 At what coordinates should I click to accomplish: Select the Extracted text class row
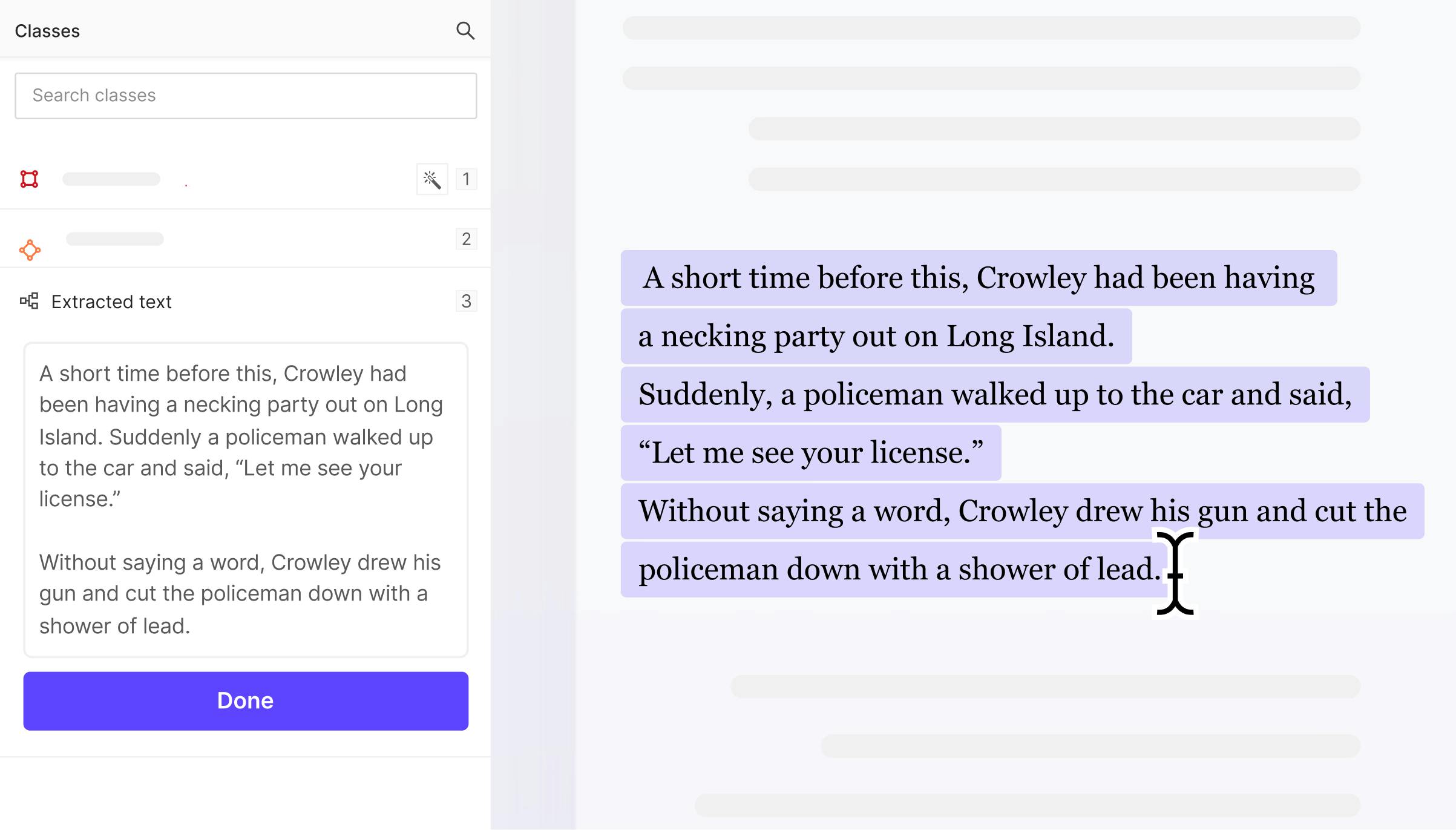click(246, 301)
